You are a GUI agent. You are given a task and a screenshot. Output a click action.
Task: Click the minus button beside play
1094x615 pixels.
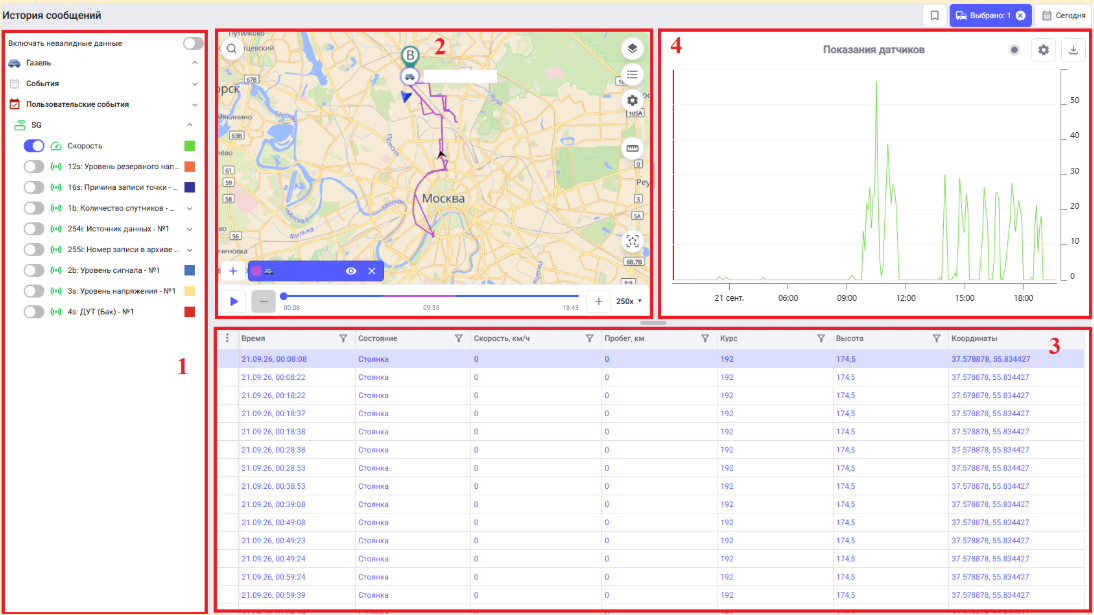(263, 302)
